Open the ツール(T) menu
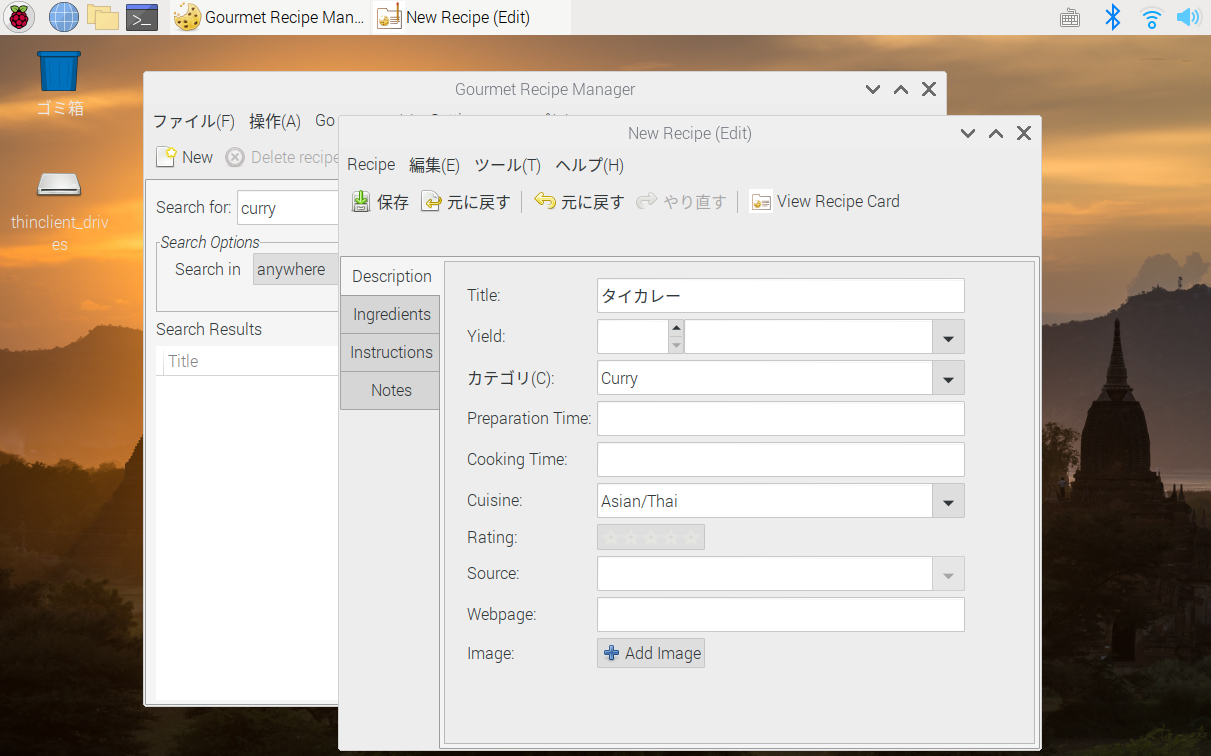The width and height of the screenshot is (1211, 756). pyautogui.click(x=507, y=165)
